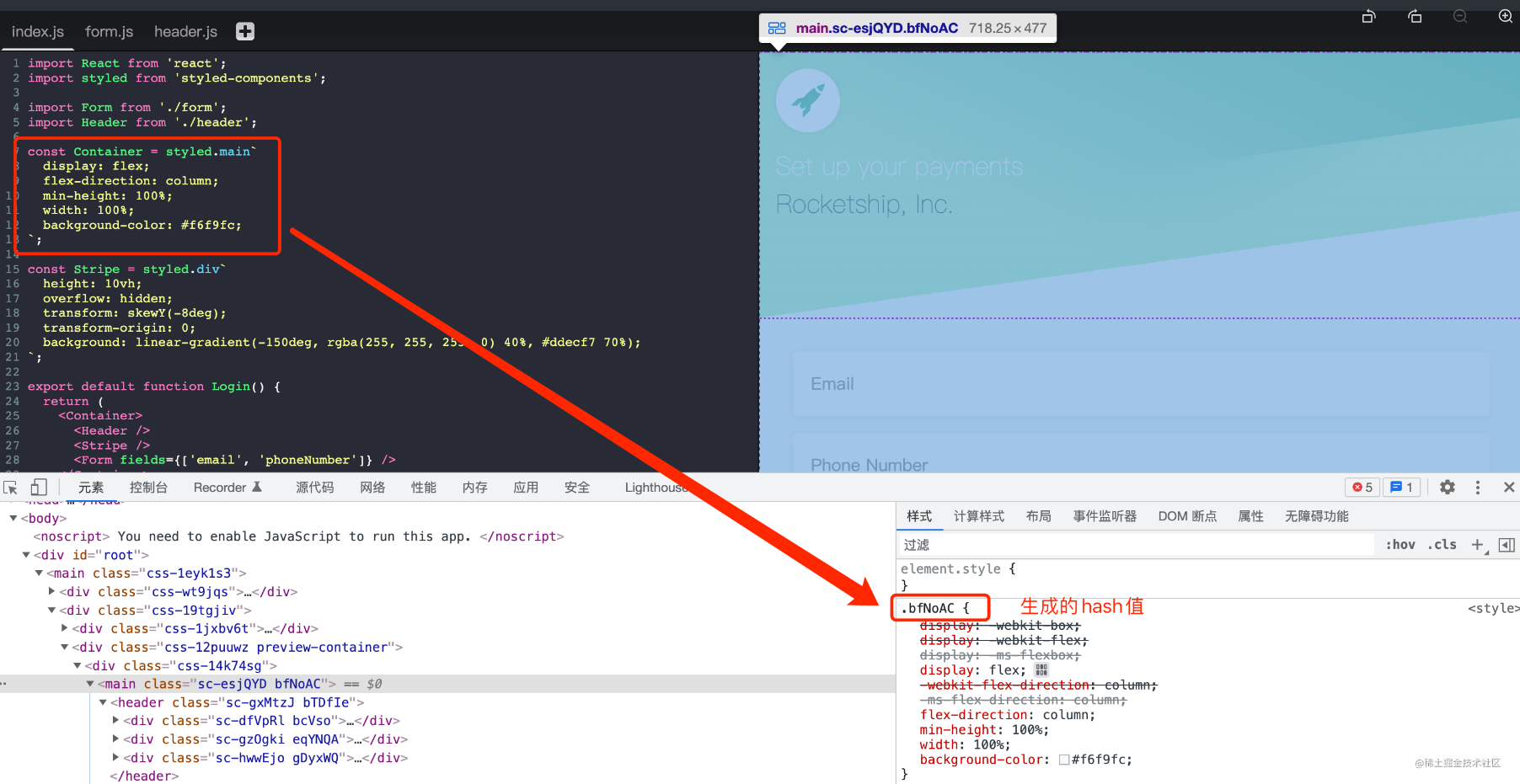Viewport: 1520px width, 784px height.
Task: Select the inspect element cursor tool
Action: point(11,488)
